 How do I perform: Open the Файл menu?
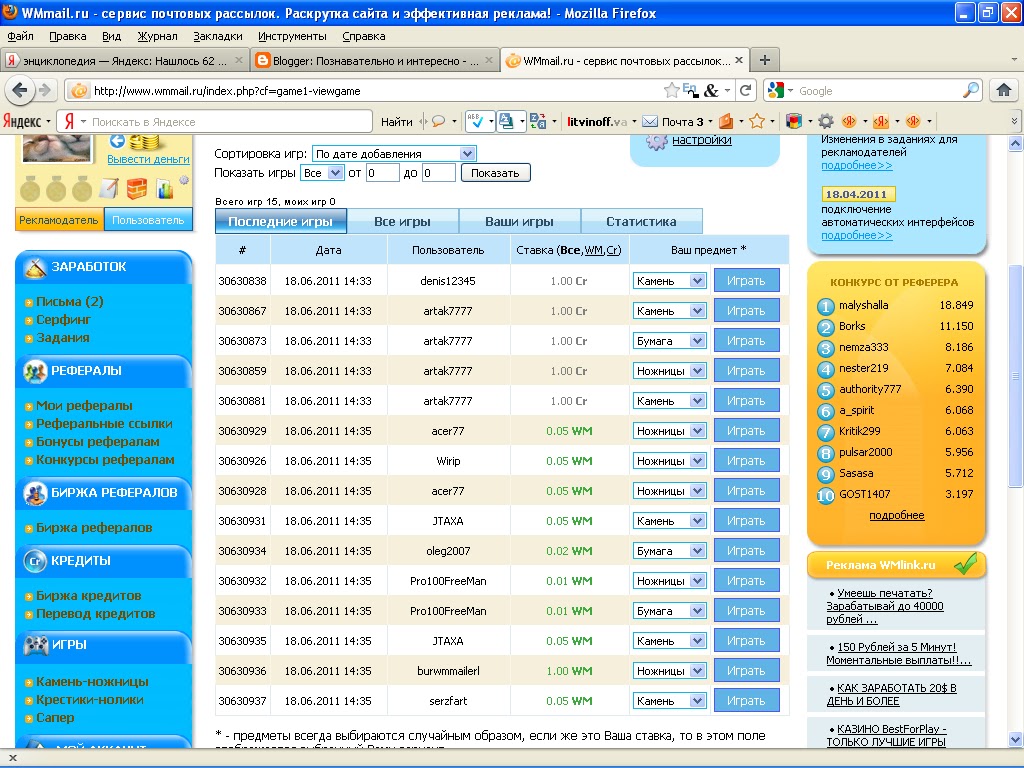coord(20,36)
